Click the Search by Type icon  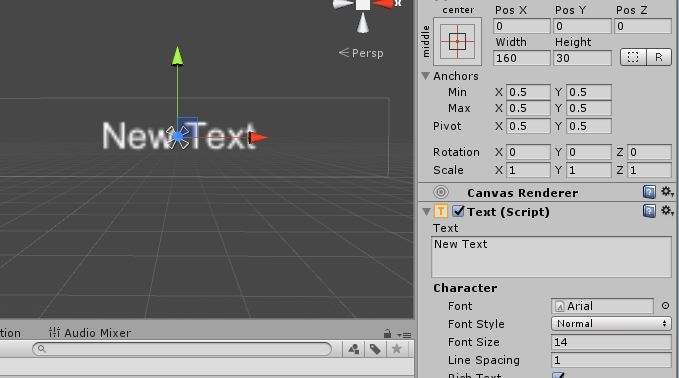coord(354,349)
